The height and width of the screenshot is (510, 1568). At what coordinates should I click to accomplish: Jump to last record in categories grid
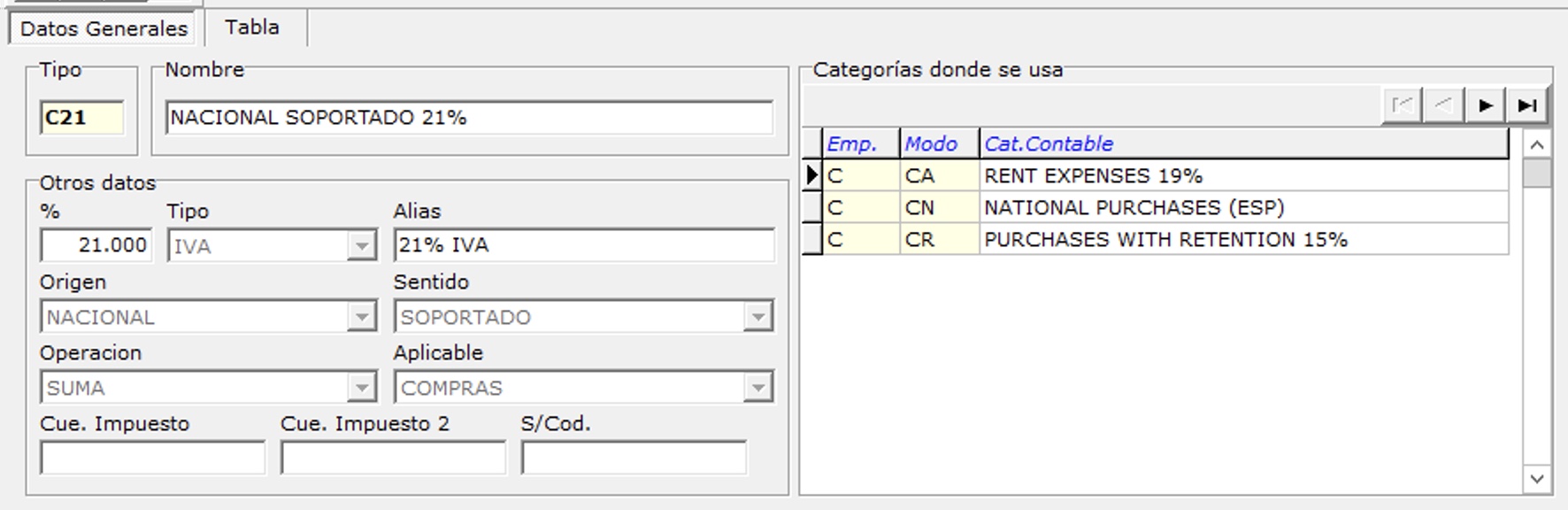(1527, 105)
